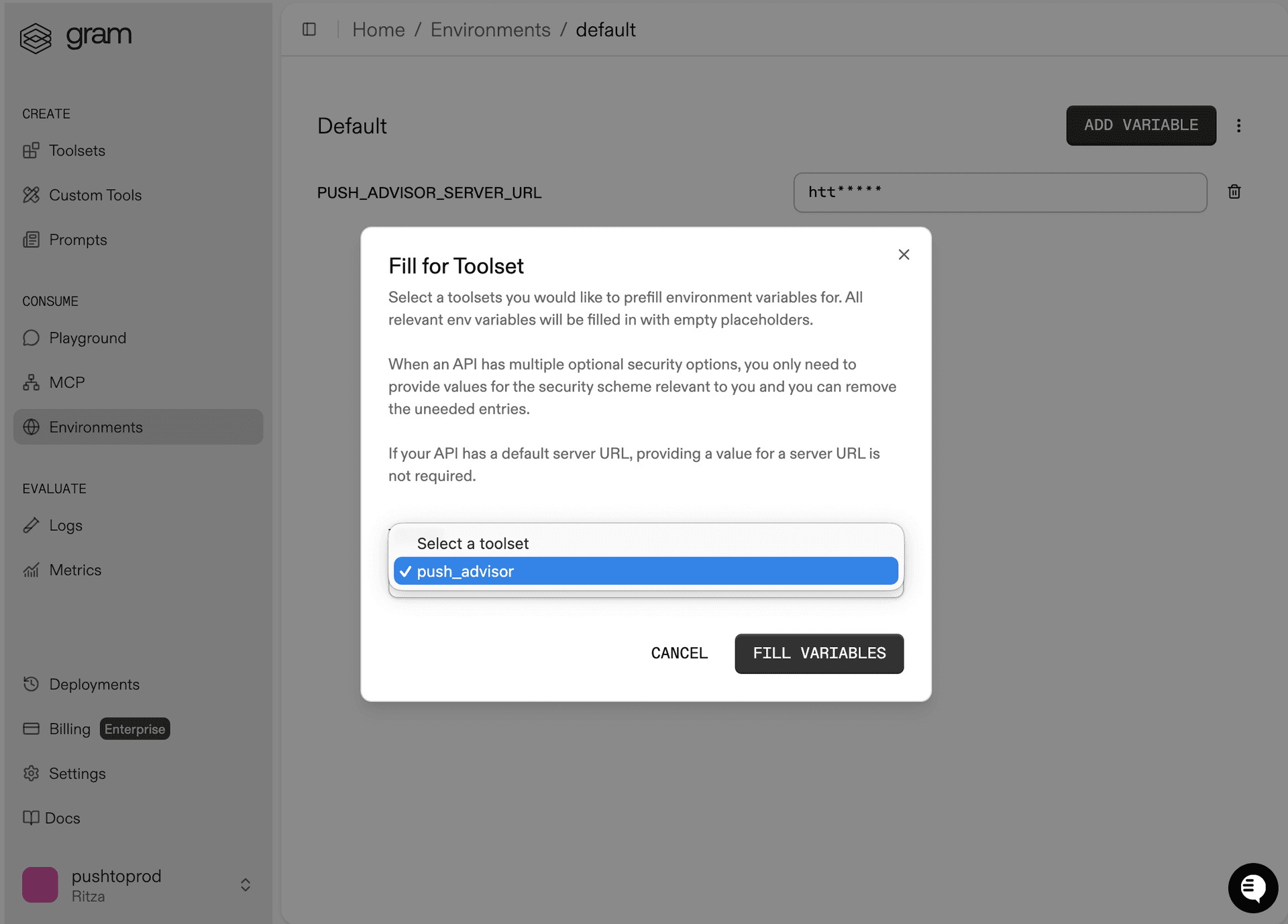Click the ADD VARIABLE button

point(1140,125)
